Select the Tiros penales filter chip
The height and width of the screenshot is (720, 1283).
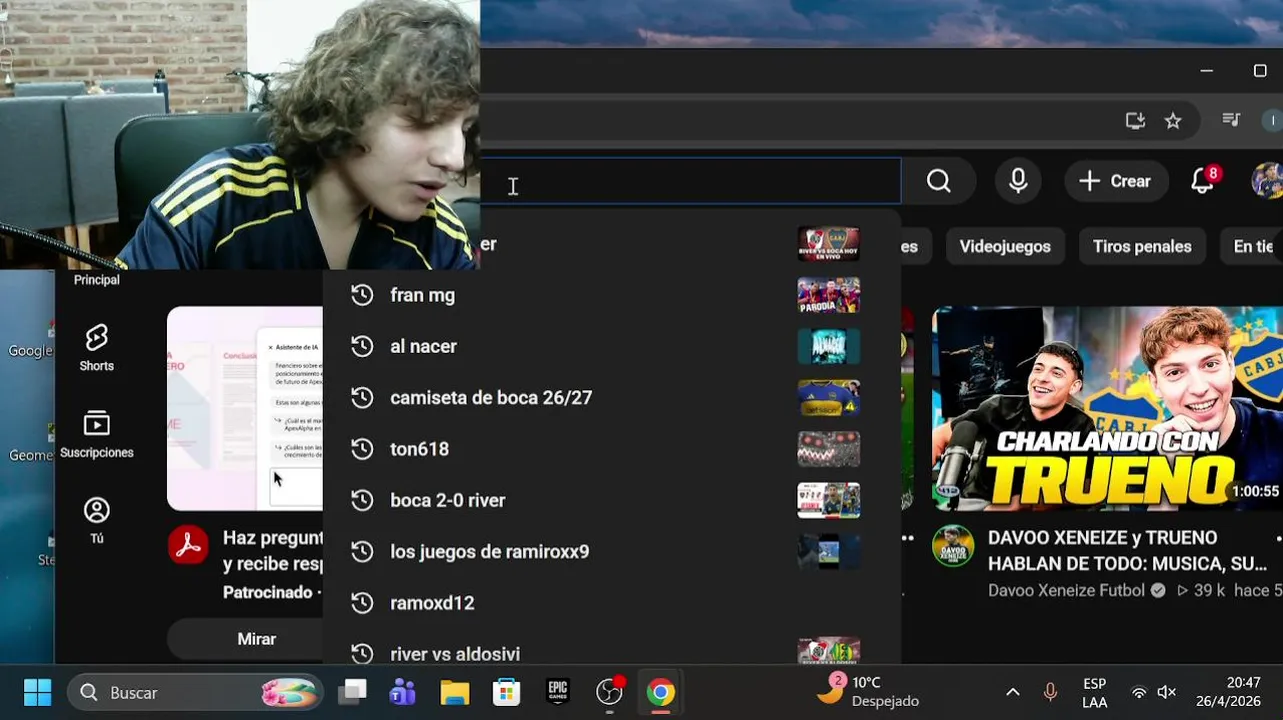tap(1142, 246)
